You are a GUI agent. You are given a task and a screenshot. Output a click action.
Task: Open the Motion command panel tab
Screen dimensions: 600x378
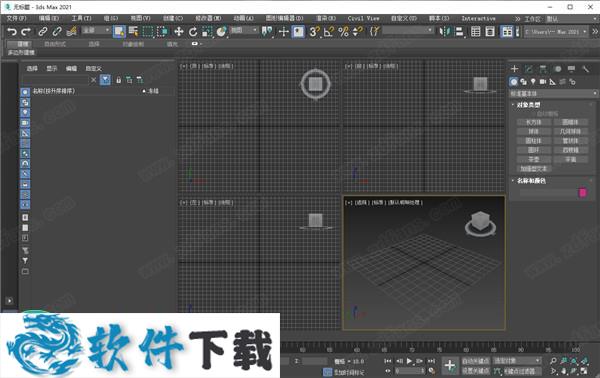pyautogui.click(x=558, y=69)
